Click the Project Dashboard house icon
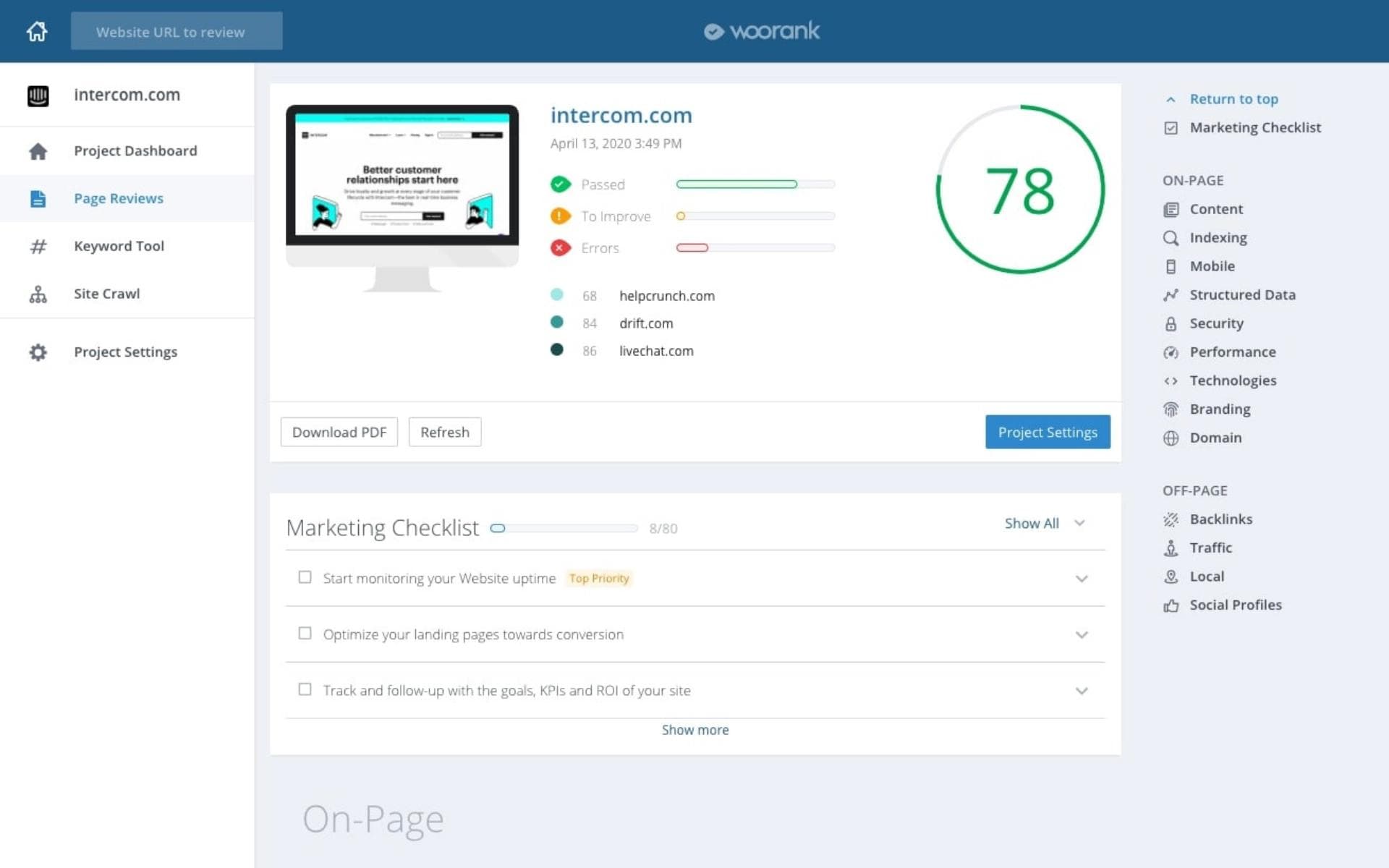The image size is (1389, 868). pos(38,151)
